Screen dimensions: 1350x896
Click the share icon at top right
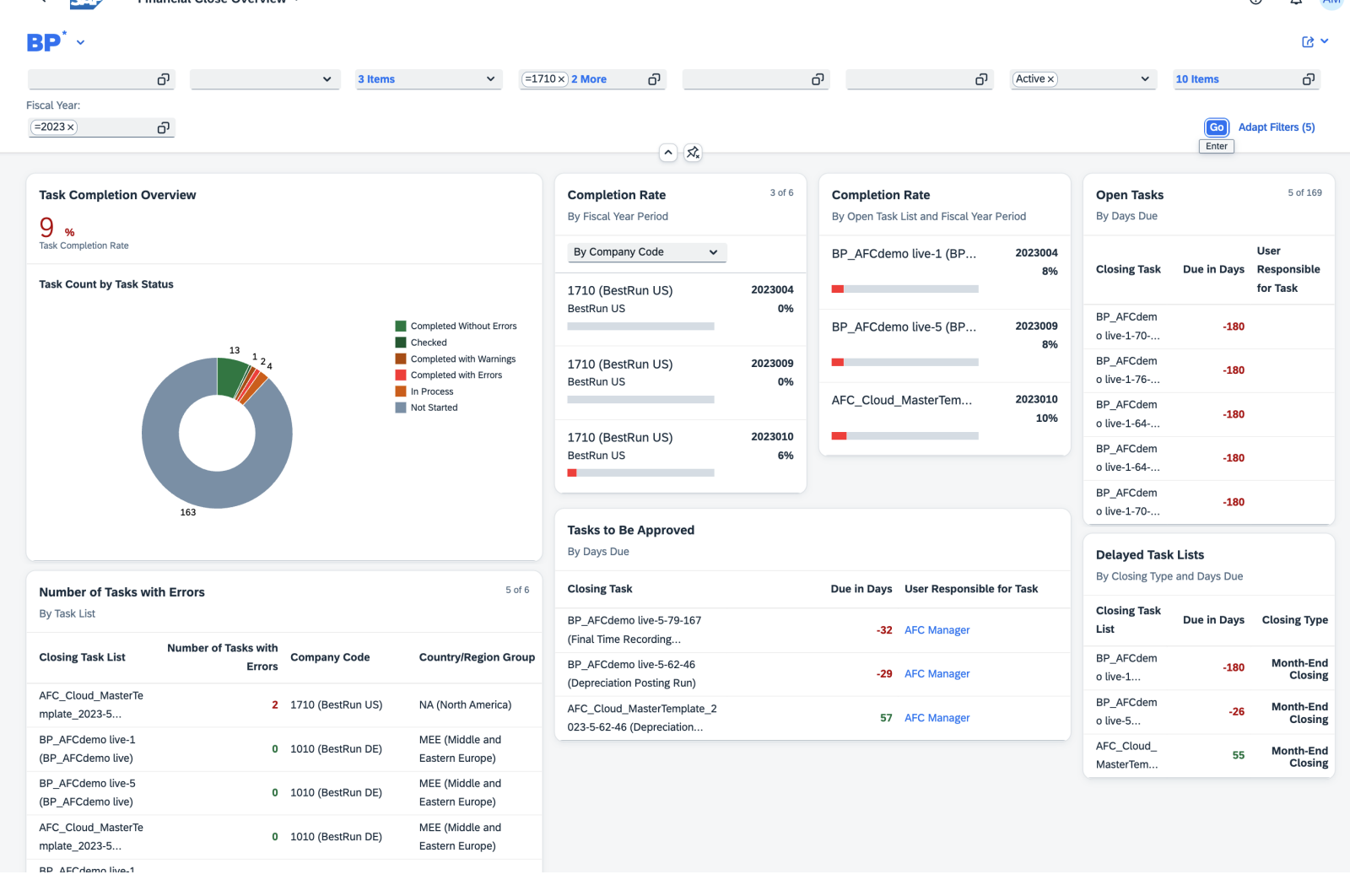coord(1308,42)
